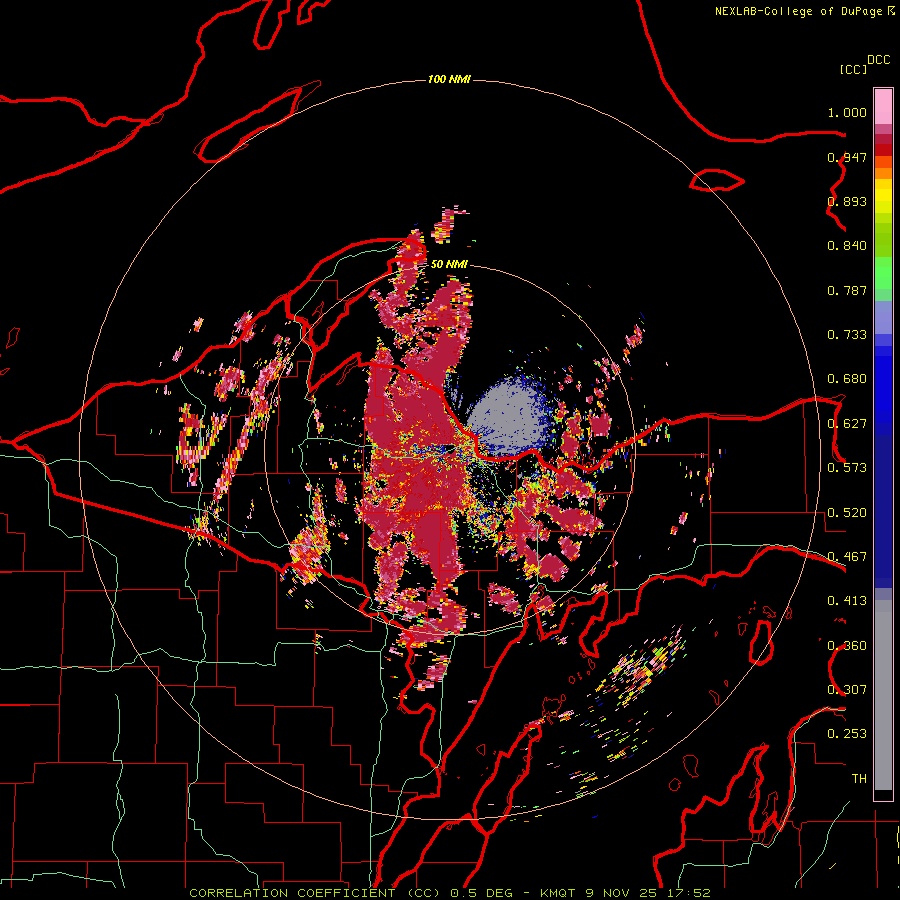
Task: Select the 1.000 value on color scale
Action: pyautogui.click(x=847, y=112)
